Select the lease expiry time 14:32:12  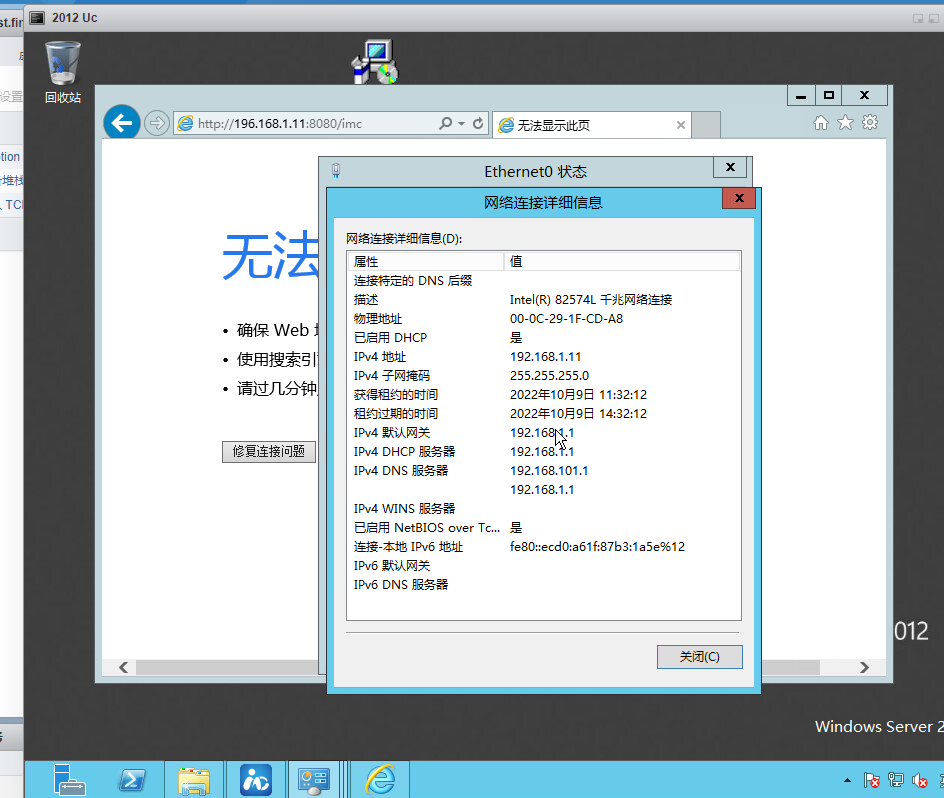(578, 414)
